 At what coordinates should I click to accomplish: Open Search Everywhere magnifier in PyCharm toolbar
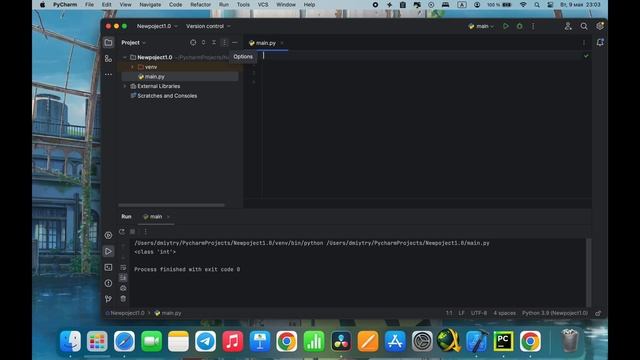pos(584,26)
